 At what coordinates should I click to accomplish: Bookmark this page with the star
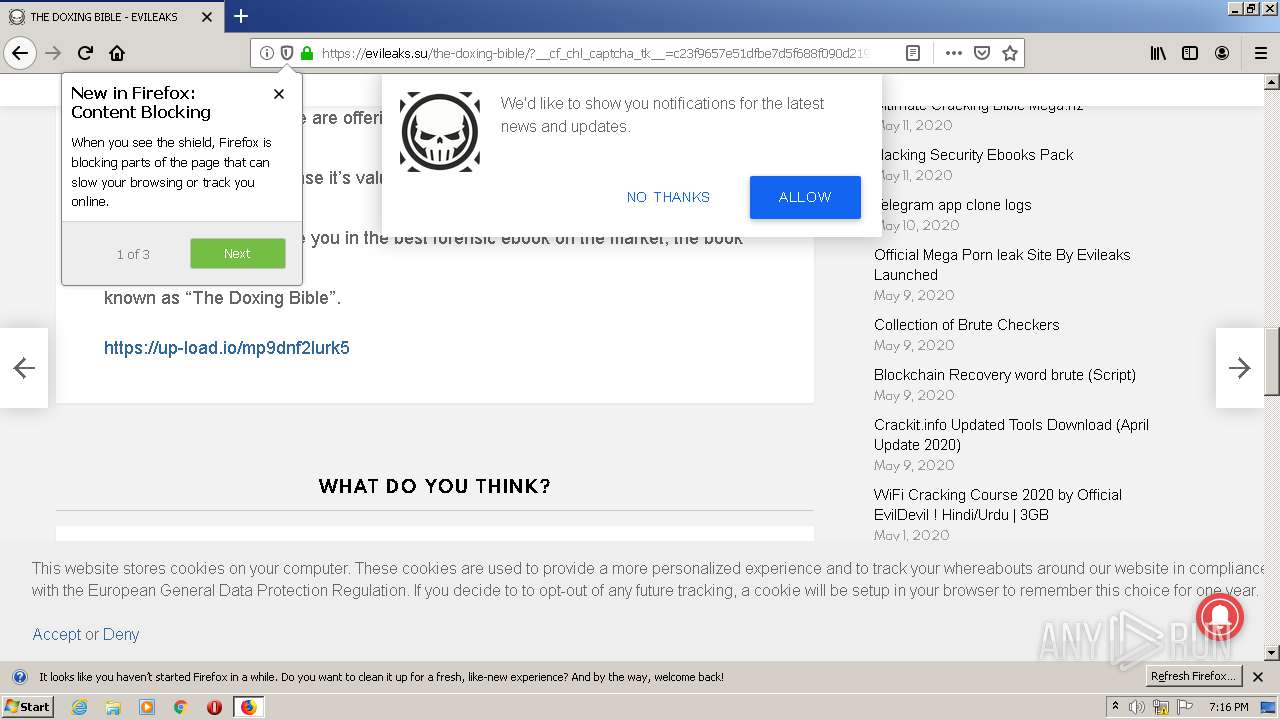1010,53
